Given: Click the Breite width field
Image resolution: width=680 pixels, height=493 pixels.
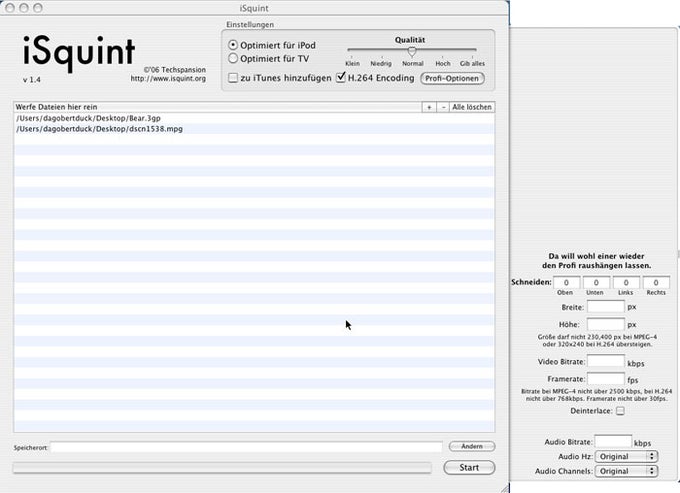Looking at the screenshot, I should [x=606, y=307].
